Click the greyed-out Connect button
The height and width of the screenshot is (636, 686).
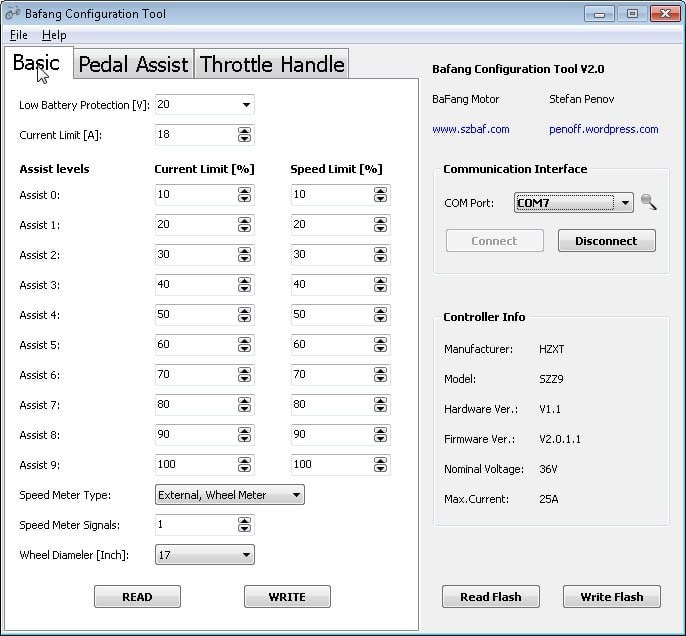pos(495,241)
